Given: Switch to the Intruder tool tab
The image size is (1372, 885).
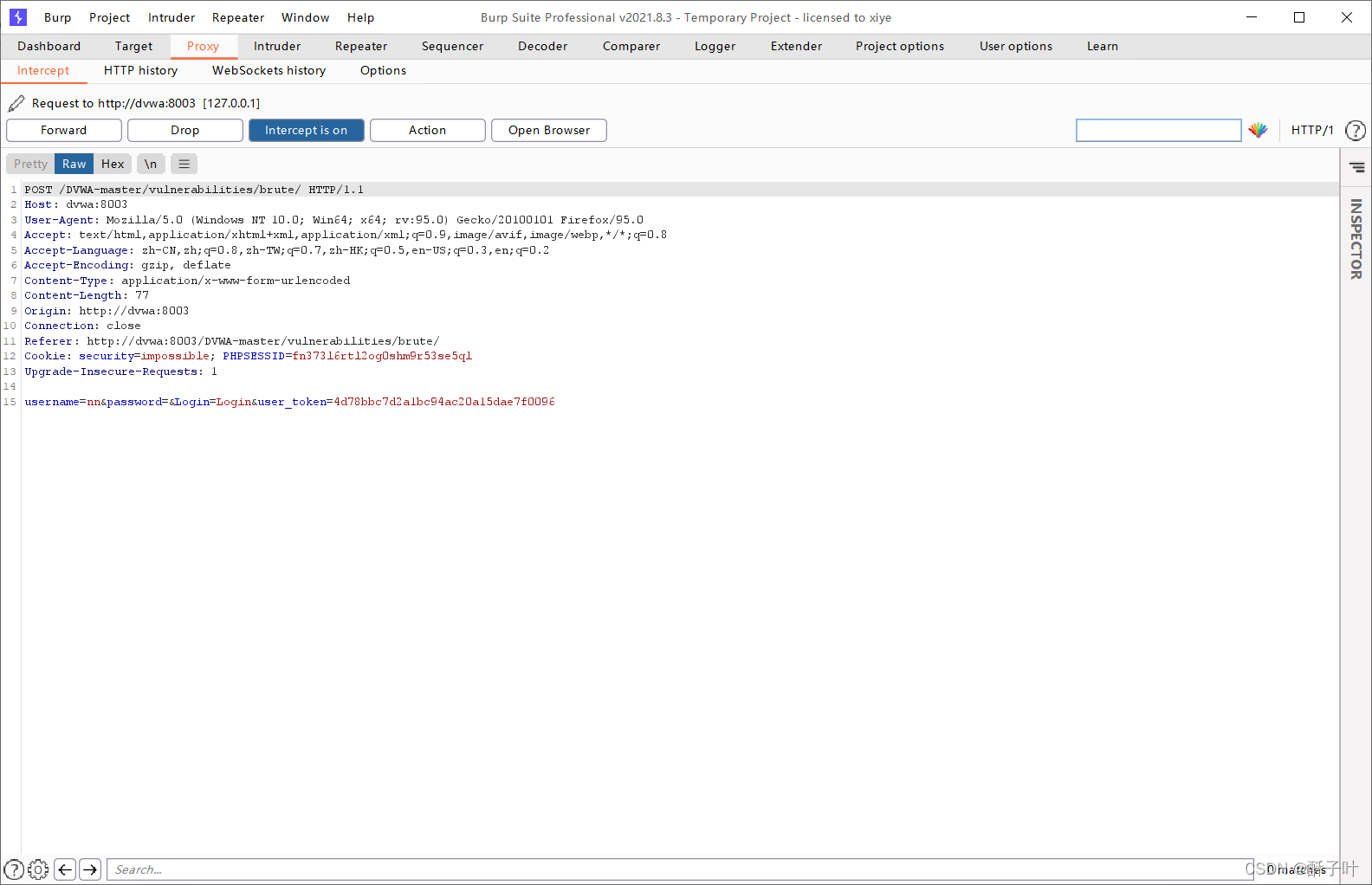Looking at the screenshot, I should click(x=277, y=46).
